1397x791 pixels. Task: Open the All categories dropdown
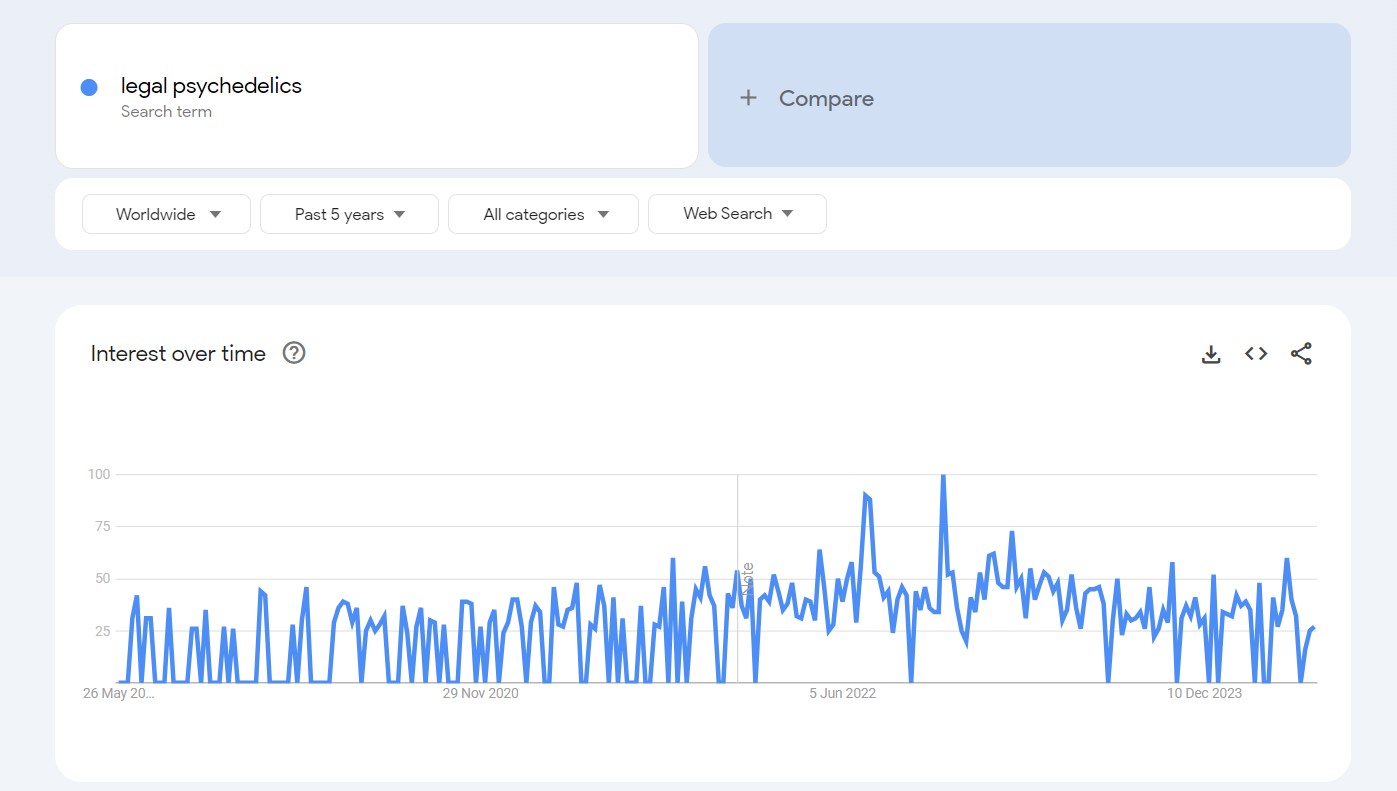tap(543, 214)
